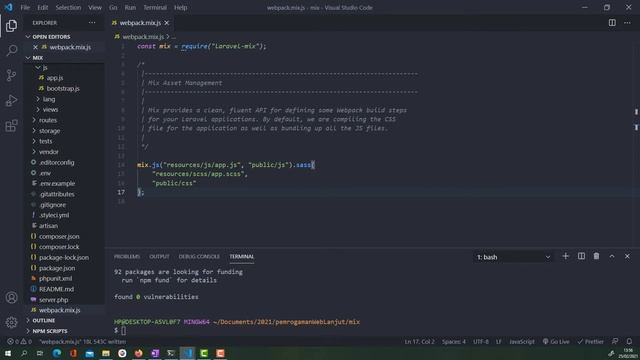
Task: Click the Prettier status bar item
Action: tap(590, 342)
